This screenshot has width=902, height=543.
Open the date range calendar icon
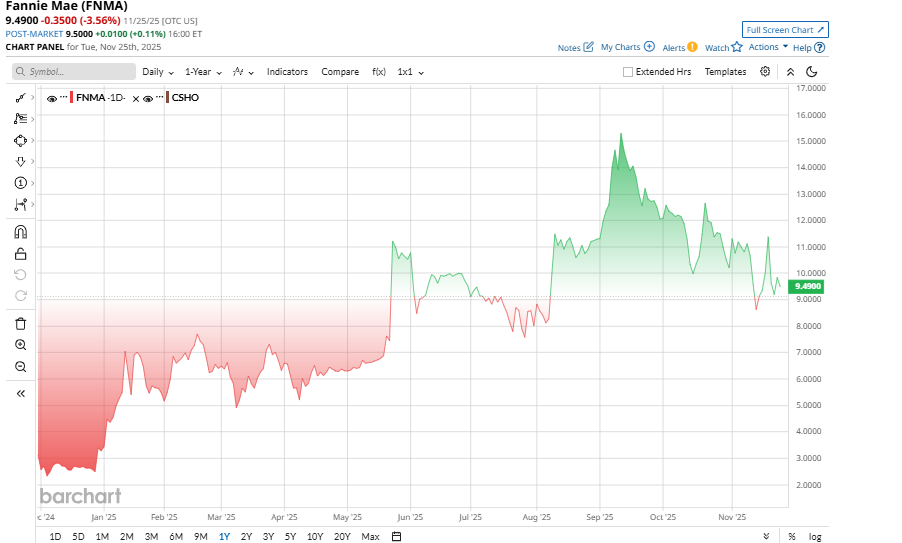click(x=396, y=536)
